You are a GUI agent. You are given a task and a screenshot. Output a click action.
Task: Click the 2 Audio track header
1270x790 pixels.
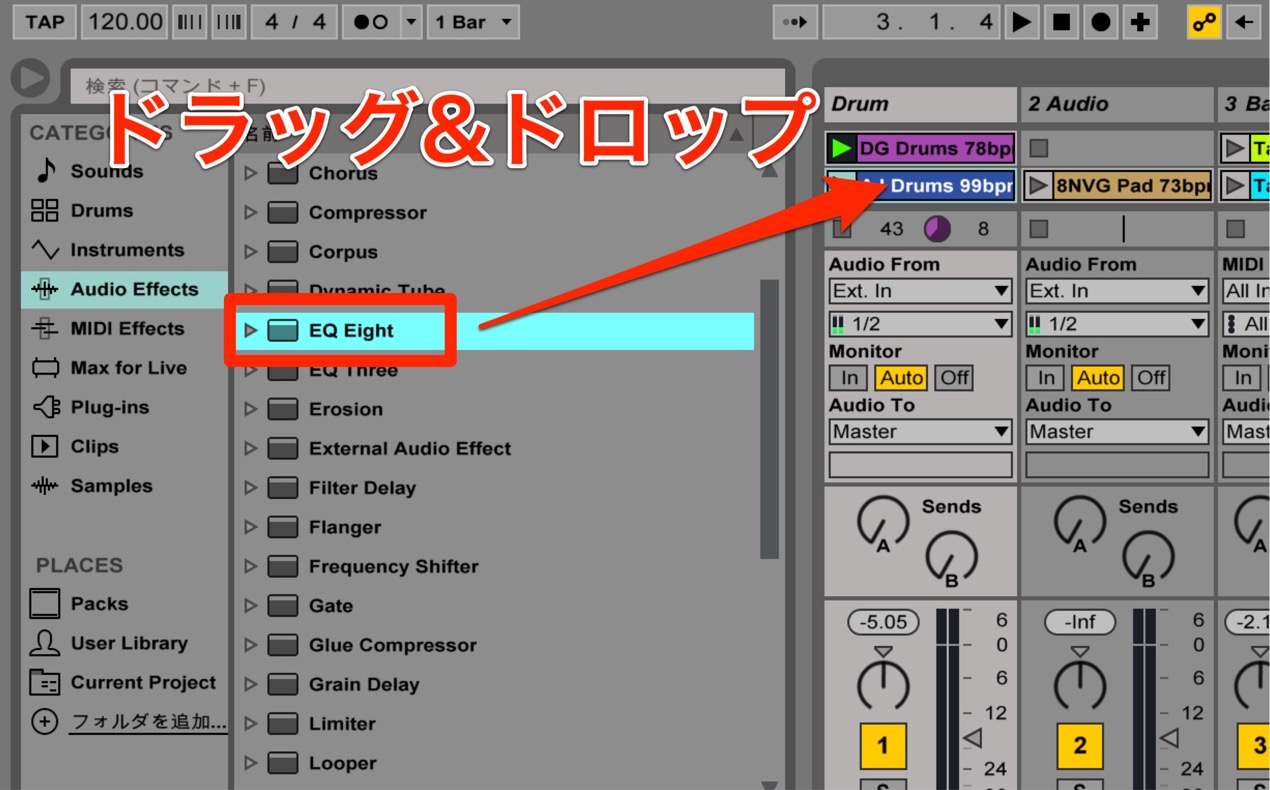coord(1117,104)
